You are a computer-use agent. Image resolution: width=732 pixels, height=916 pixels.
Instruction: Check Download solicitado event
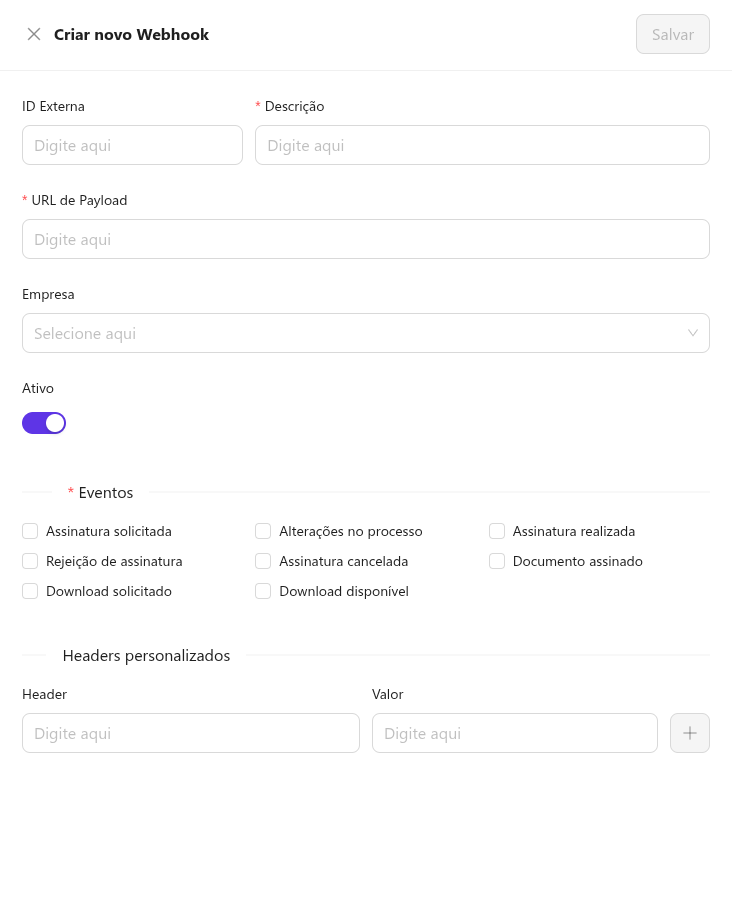click(30, 591)
